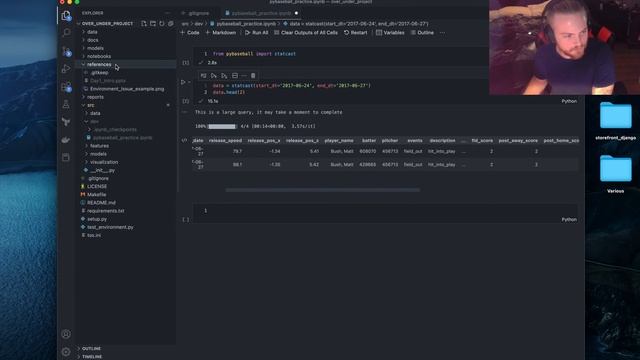Click the horizontal scrollbar under dataframe output

point(322,190)
